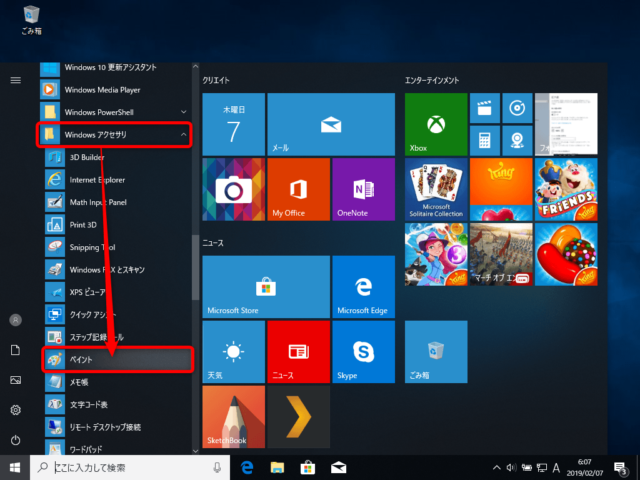Viewport: 640px width, 480px height.
Task: Launch Snipping Tool from the list
Action: 118,247
